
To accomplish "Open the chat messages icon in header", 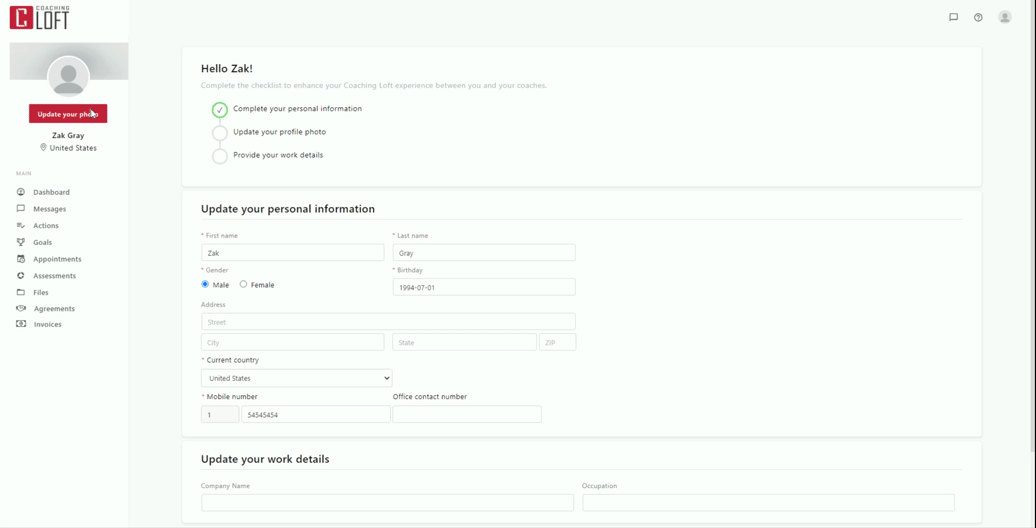I will [x=953, y=17].
